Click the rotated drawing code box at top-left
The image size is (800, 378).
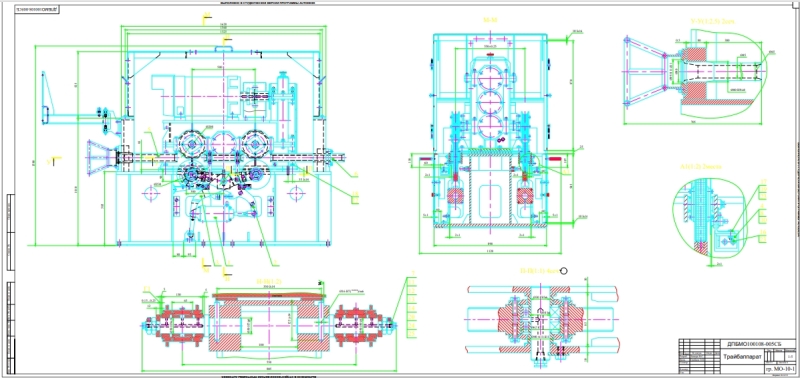(x=36, y=10)
